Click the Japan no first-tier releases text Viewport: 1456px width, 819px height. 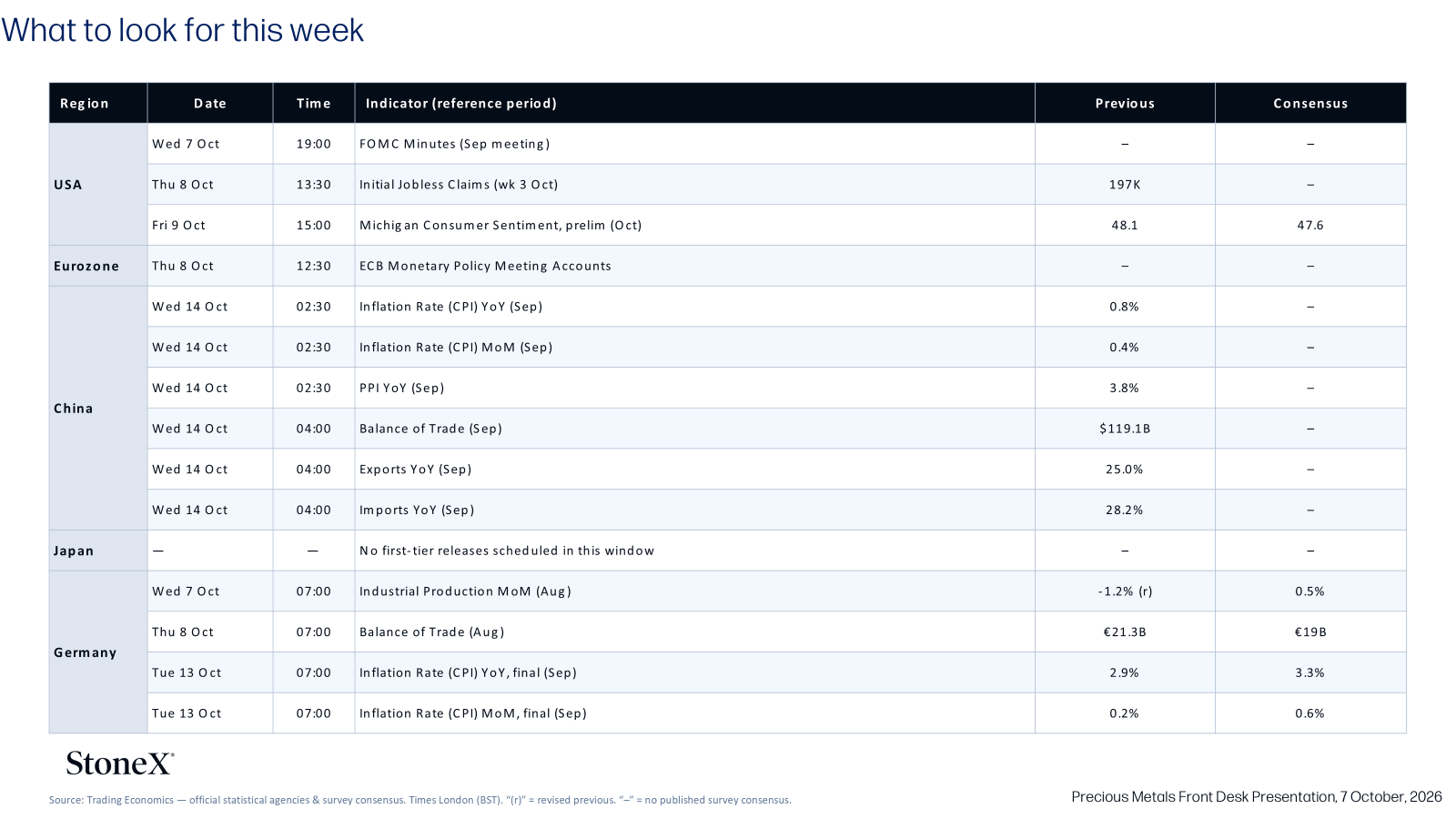coord(507,551)
